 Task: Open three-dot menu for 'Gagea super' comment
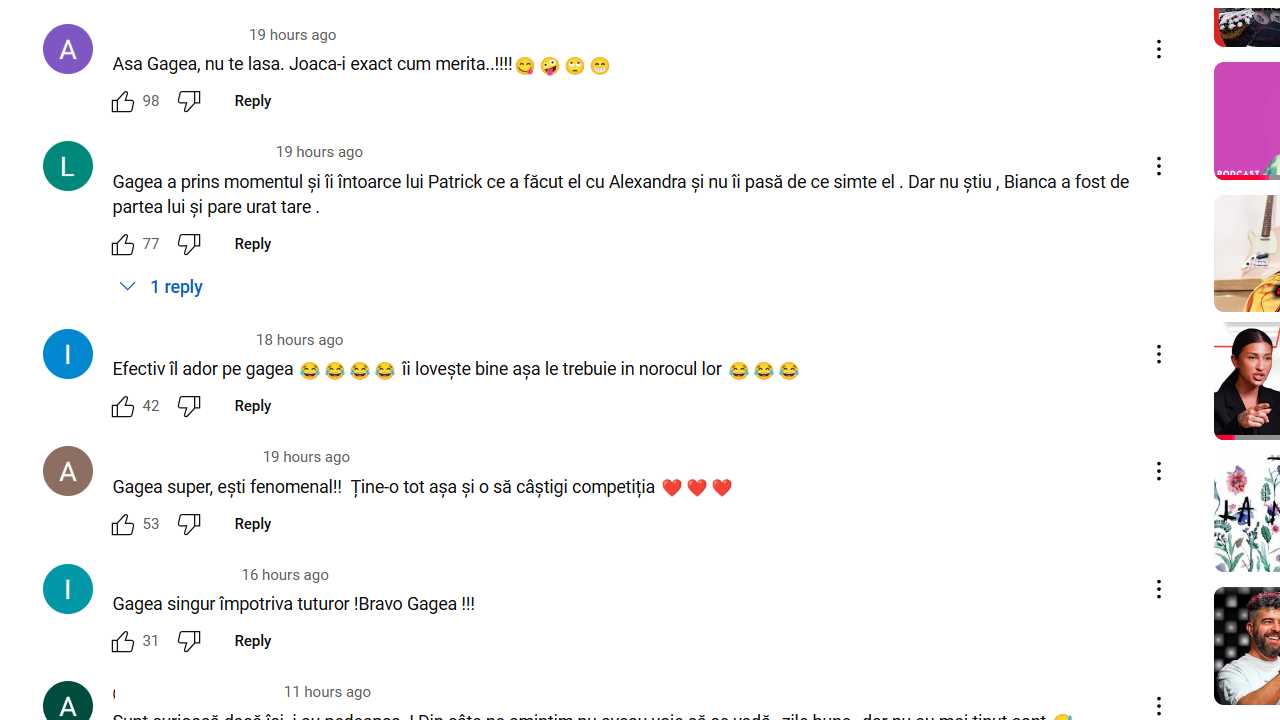pyautogui.click(x=1159, y=471)
